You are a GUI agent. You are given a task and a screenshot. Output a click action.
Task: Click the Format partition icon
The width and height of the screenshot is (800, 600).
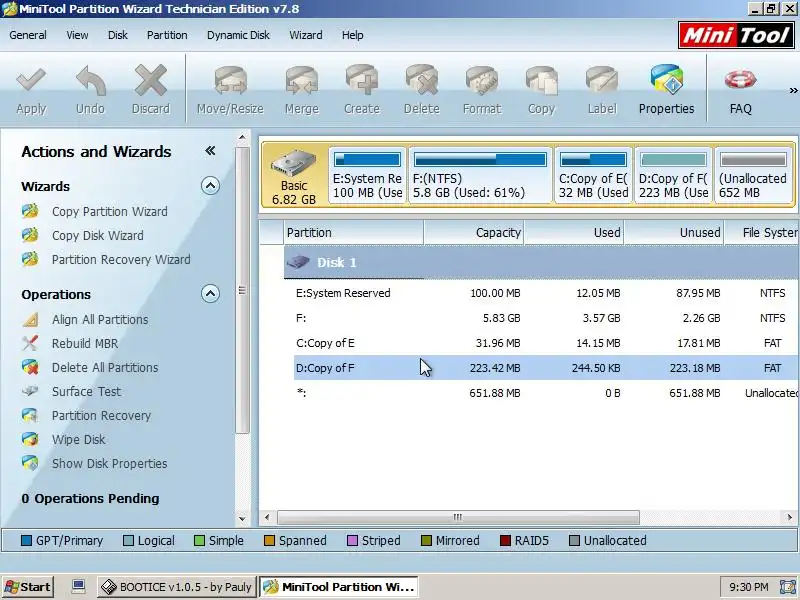pos(482,80)
